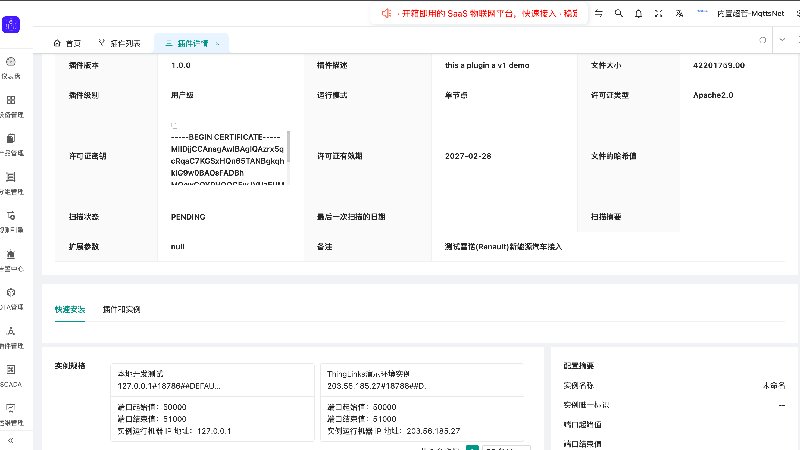The width and height of the screenshot is (800, 450).
Task: Open the plugin management sidebar item
Action: 11,337
